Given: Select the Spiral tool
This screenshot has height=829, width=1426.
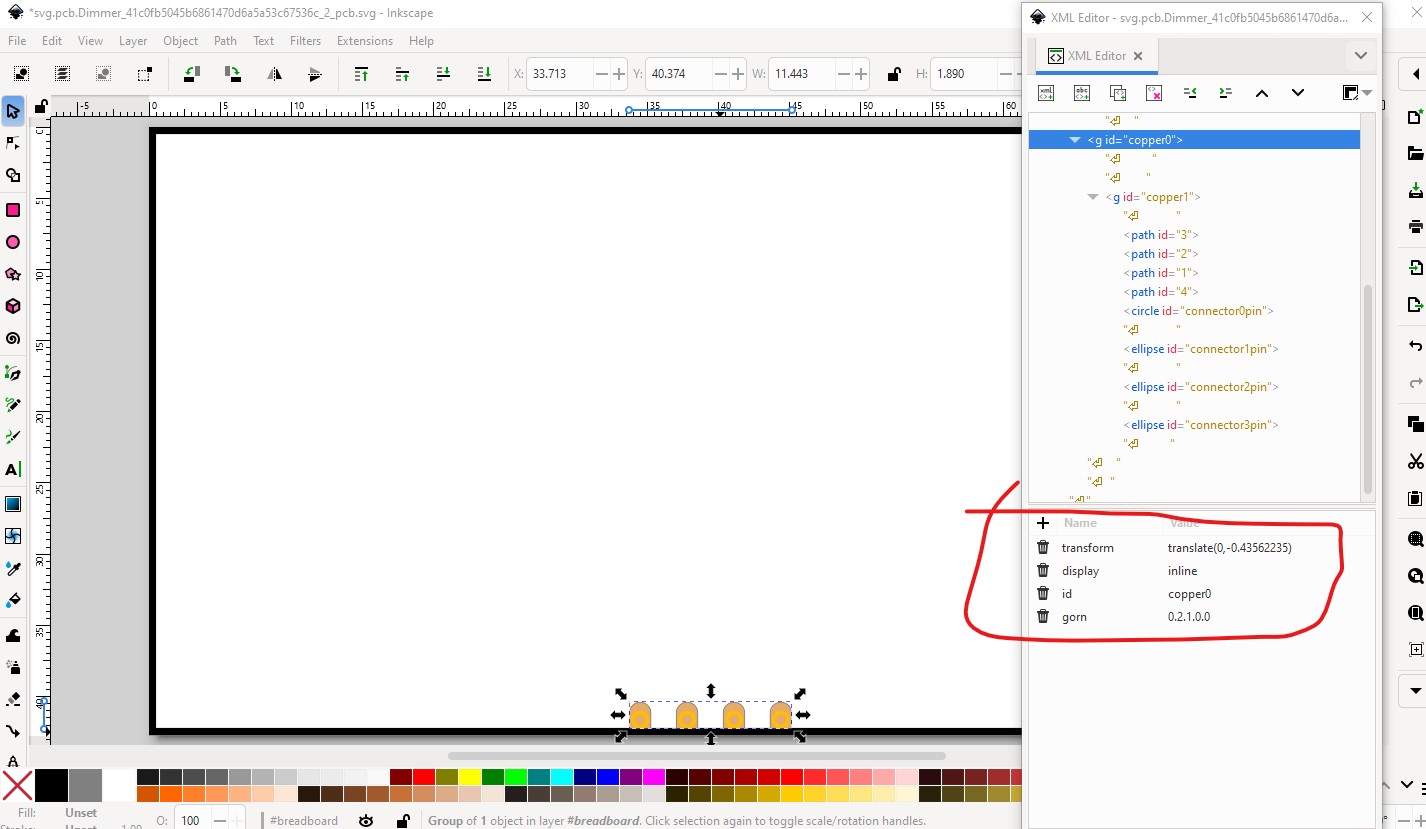Looking at the screenshot, I should (13, 339).
